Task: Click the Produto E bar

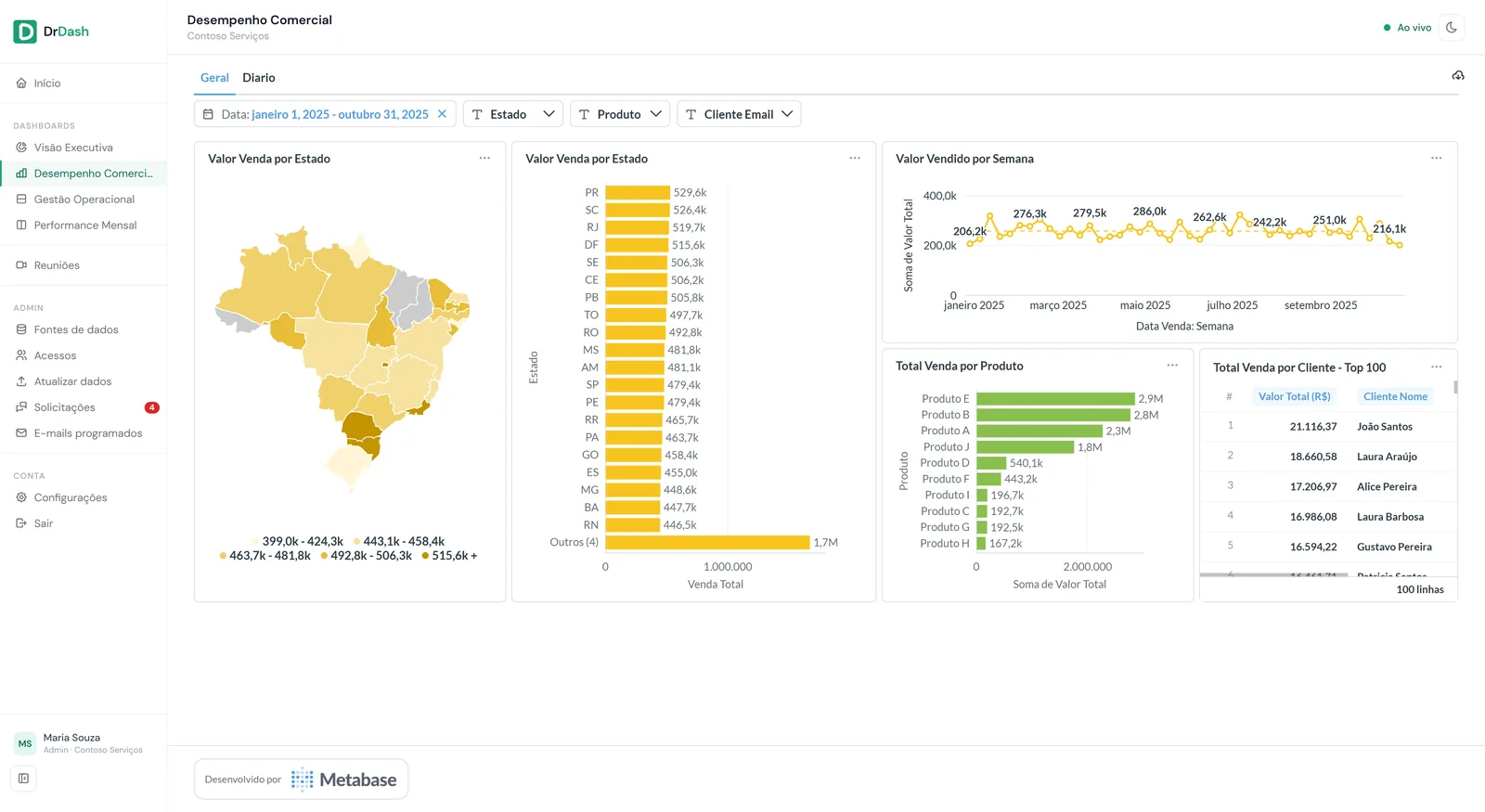Action: pyautogui.click(x=1055, y=399)
